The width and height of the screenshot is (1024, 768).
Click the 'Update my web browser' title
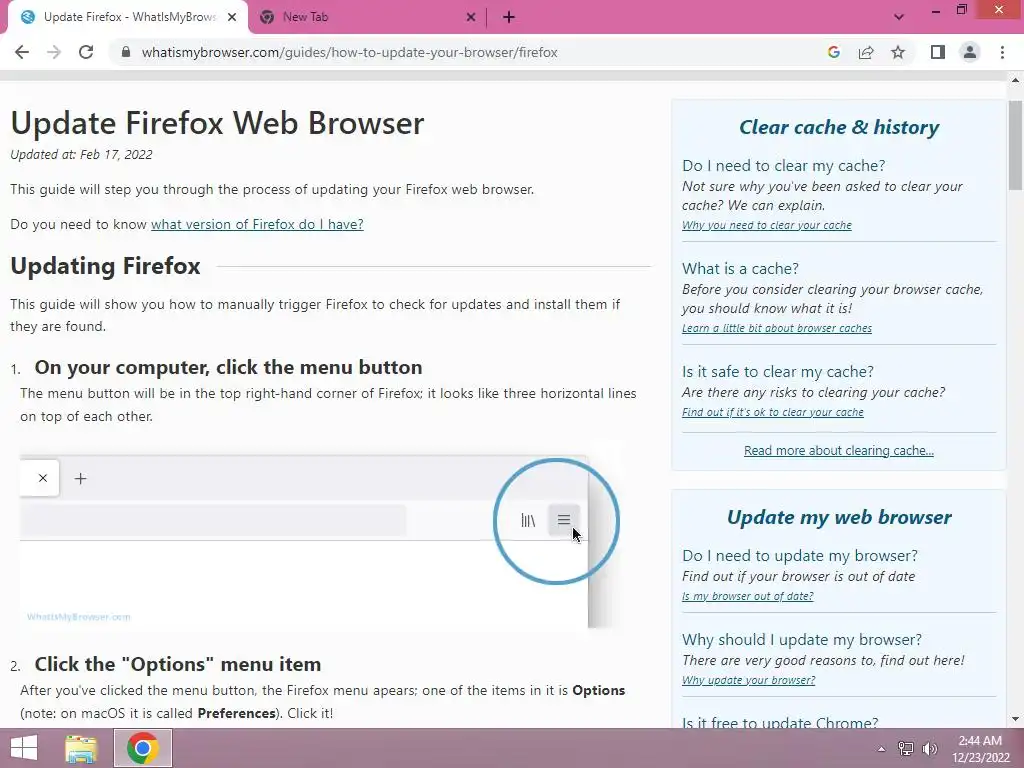pos(839,517)
